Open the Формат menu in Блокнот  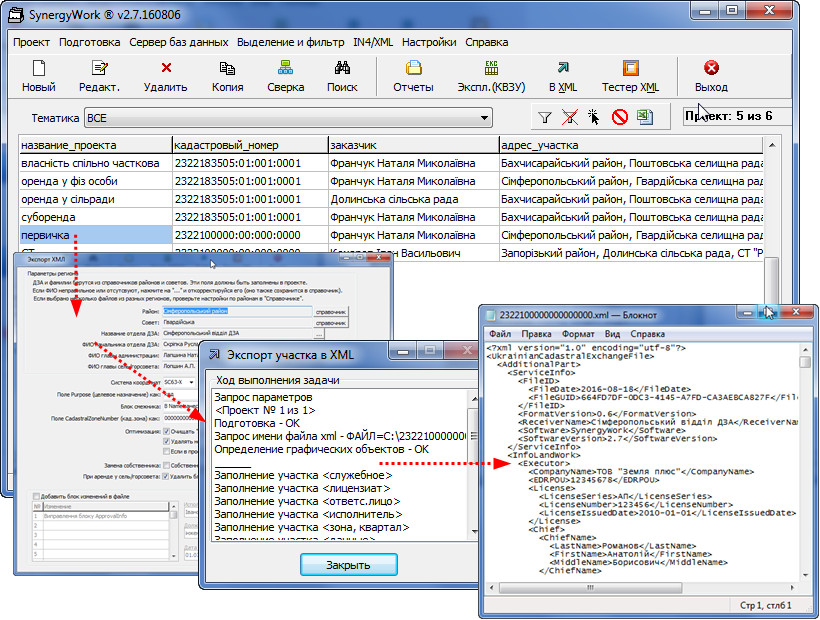578,334
